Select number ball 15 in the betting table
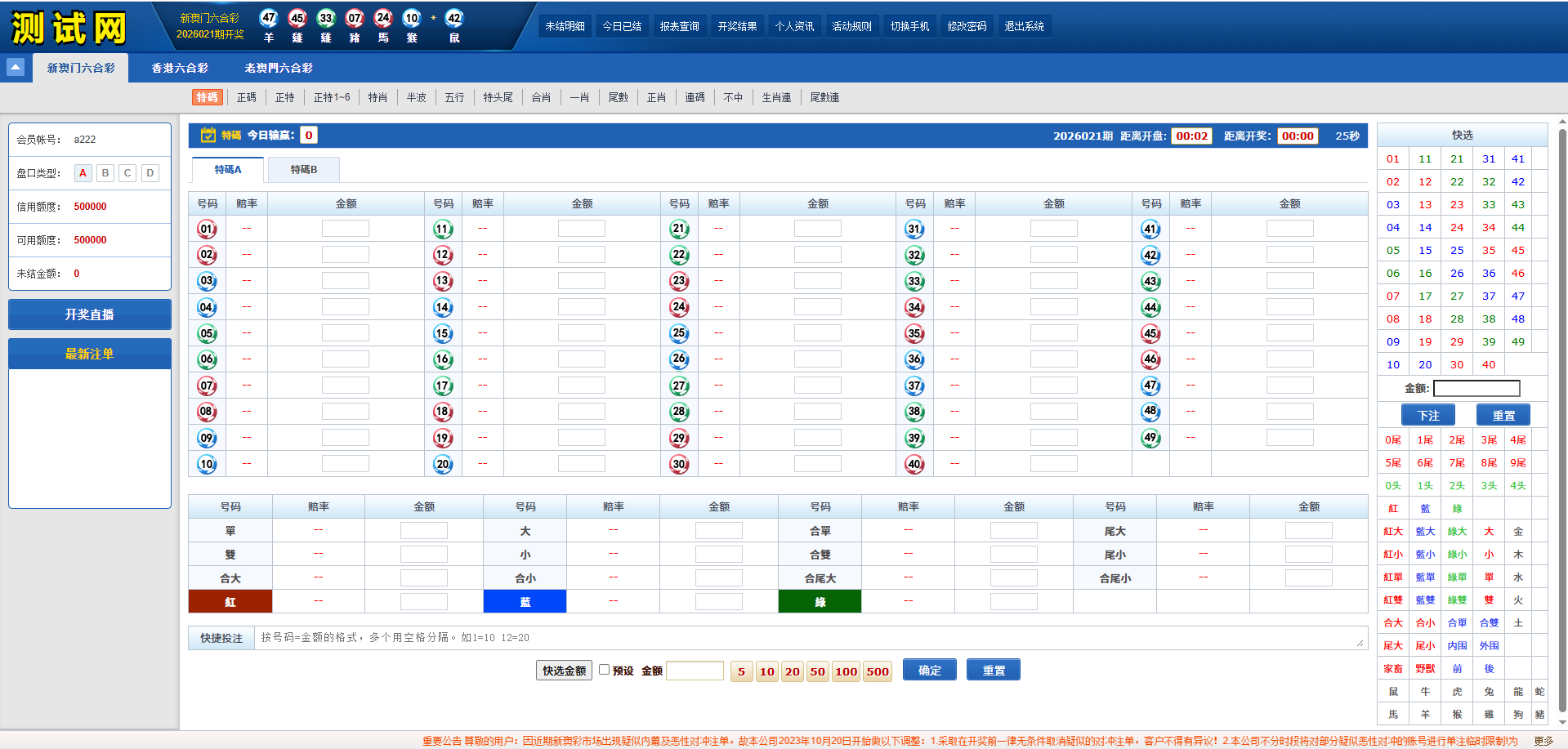The width and height of the screenshot is (1568, 749). 443,333
